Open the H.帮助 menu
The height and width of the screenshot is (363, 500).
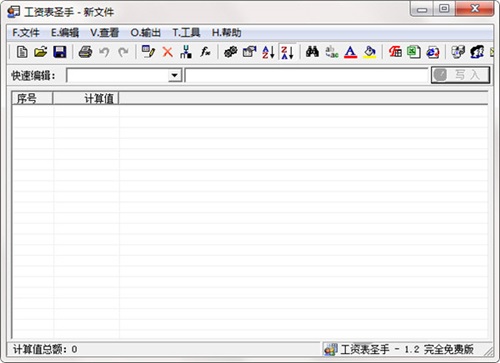(x=226, y=33)
